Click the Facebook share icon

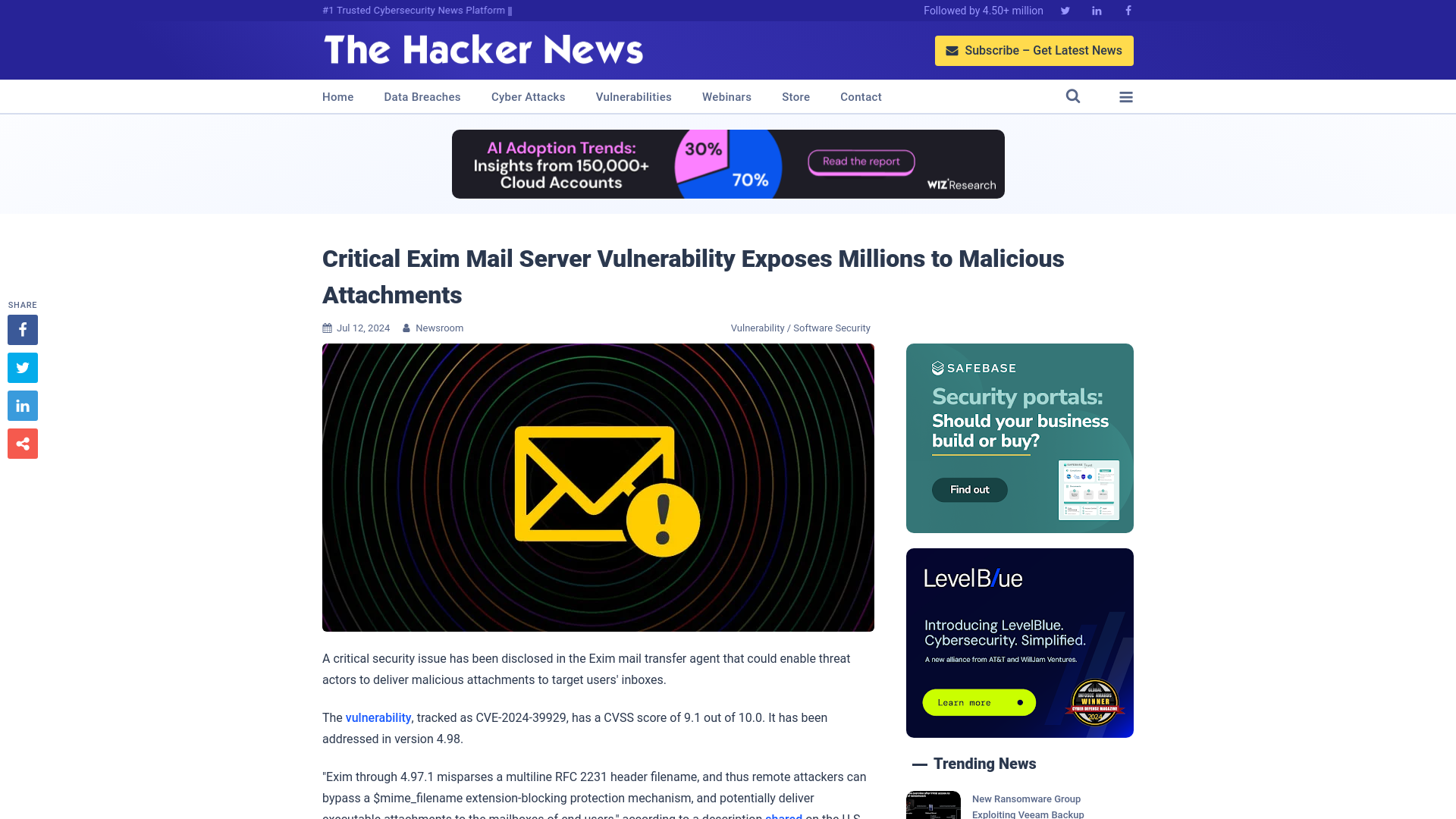23,329
